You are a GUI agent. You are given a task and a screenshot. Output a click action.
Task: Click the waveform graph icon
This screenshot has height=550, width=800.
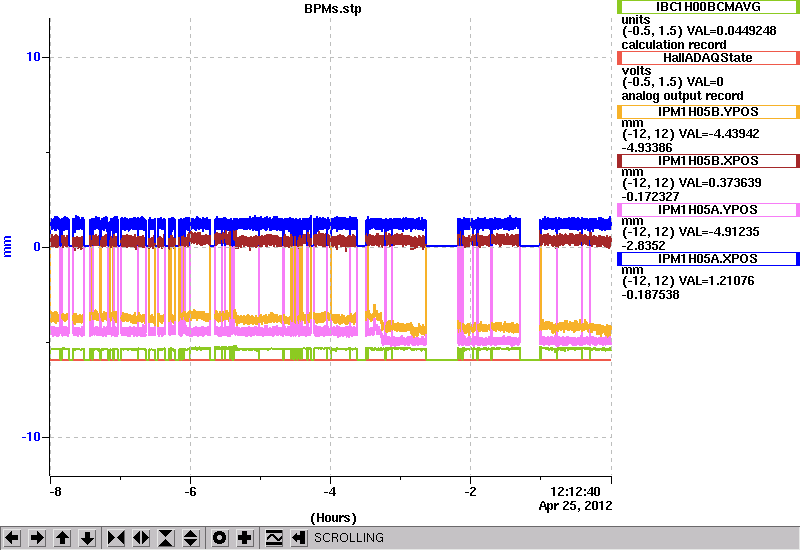[x=274, y=538]
